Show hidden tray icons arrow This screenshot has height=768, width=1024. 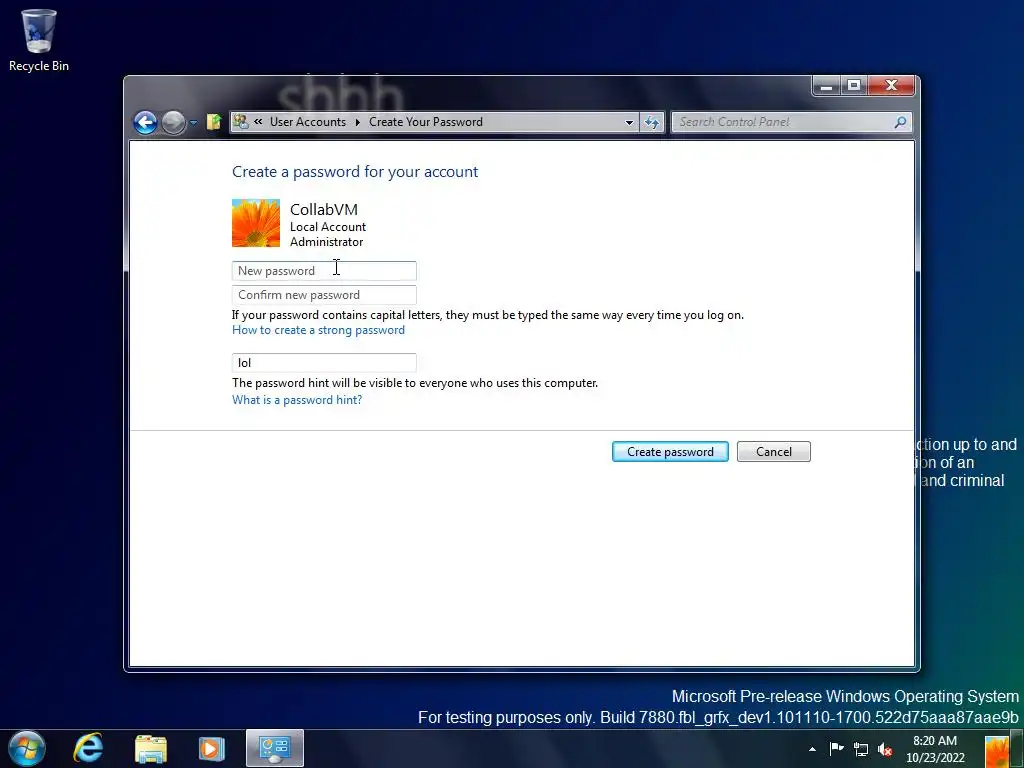pos(812,749)
